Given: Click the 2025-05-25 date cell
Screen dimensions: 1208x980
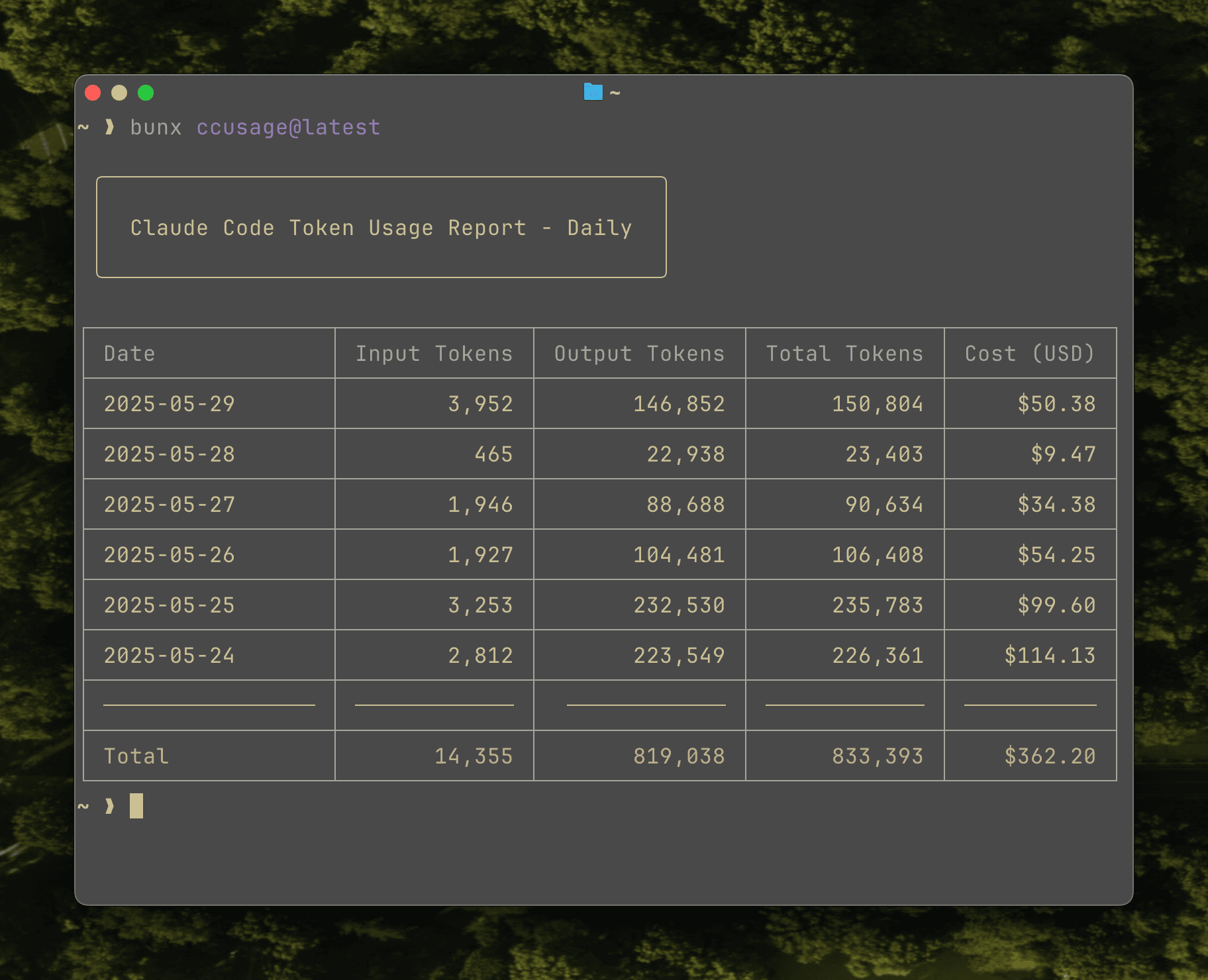Looking at the screenshot, I should (x=170, y=605).
